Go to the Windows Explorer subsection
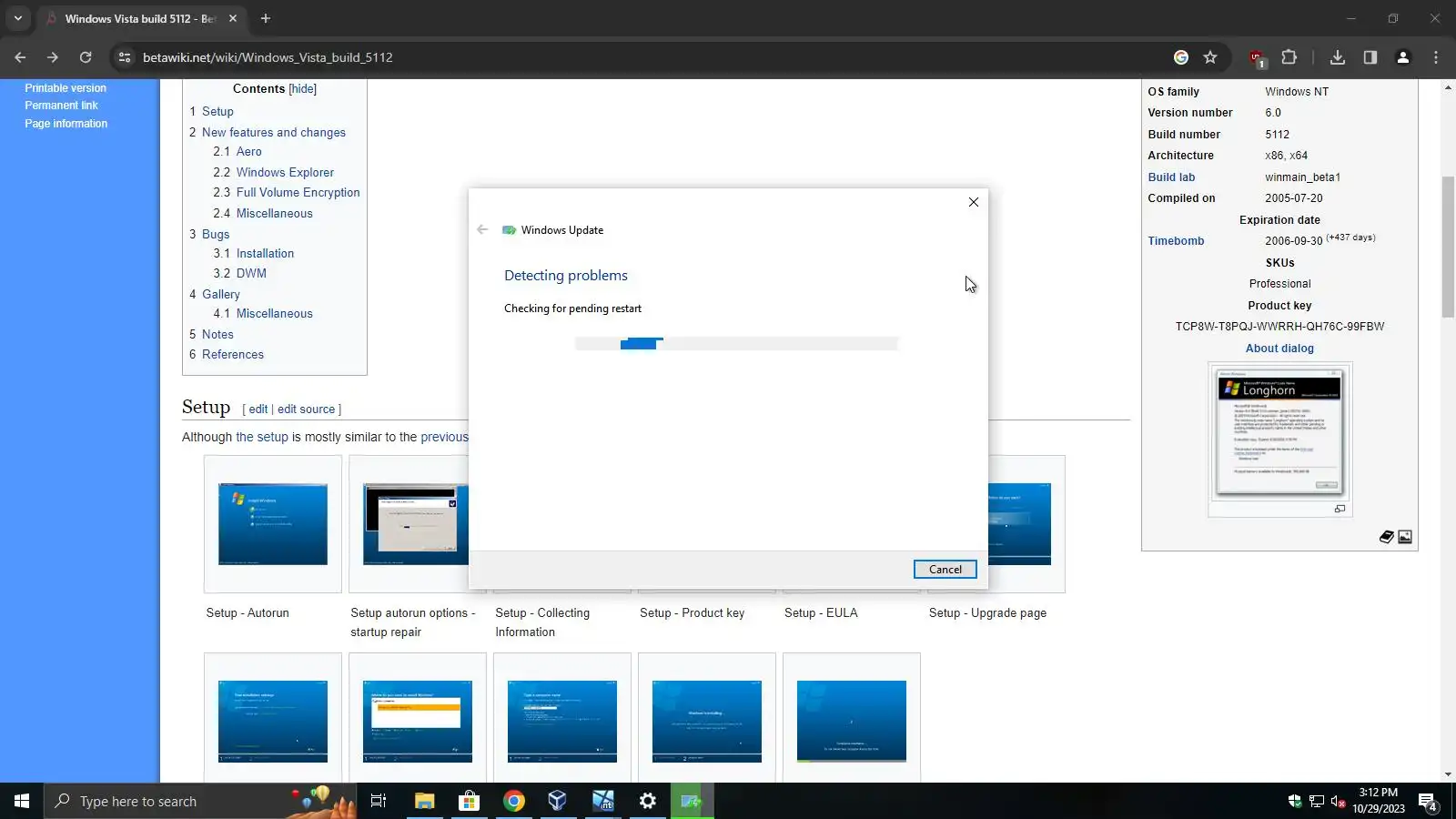Image resolution: width=1456 pixels, height=819 pixels. pos(285,172)
